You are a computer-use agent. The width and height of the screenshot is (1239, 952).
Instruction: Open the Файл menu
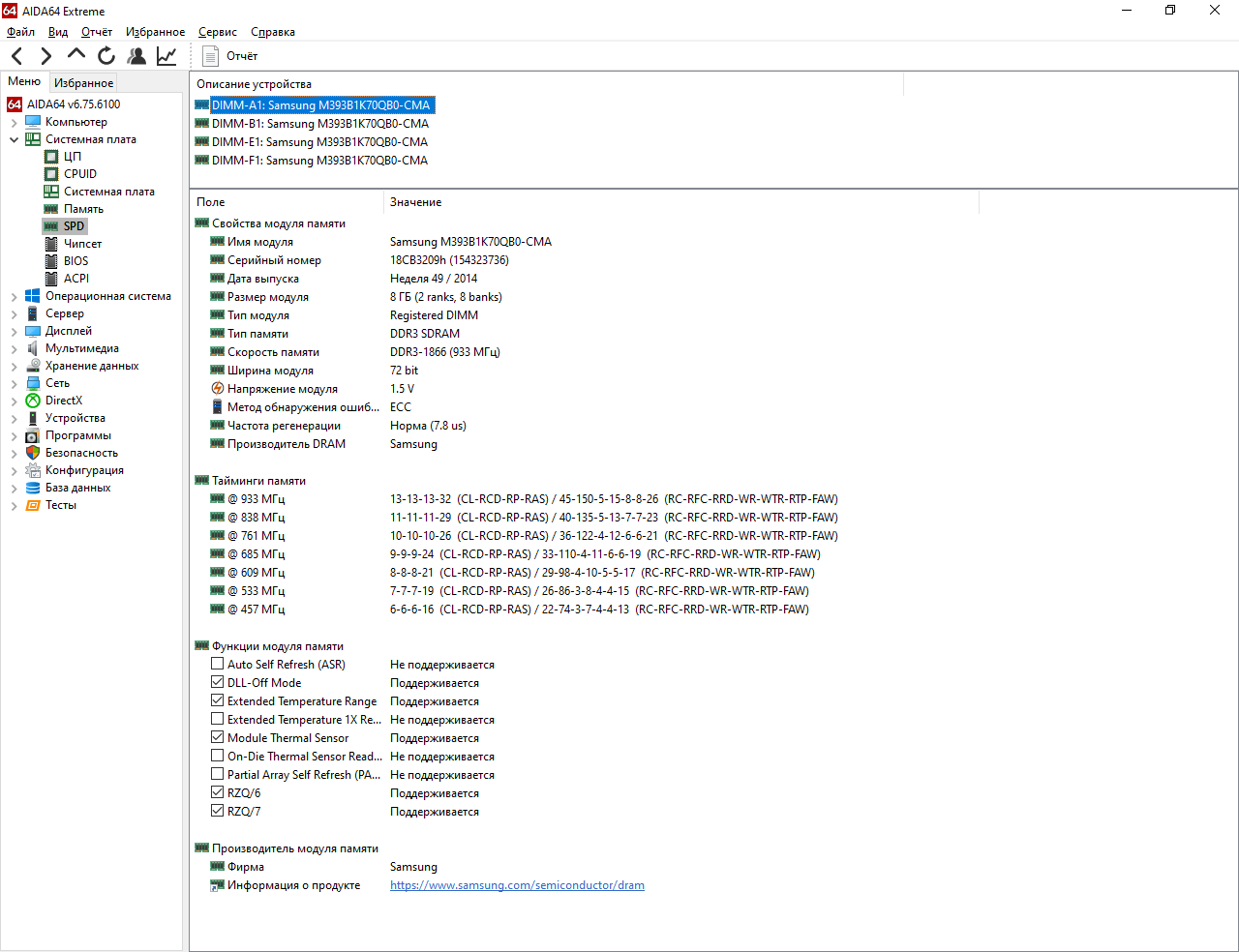[20, 32]
